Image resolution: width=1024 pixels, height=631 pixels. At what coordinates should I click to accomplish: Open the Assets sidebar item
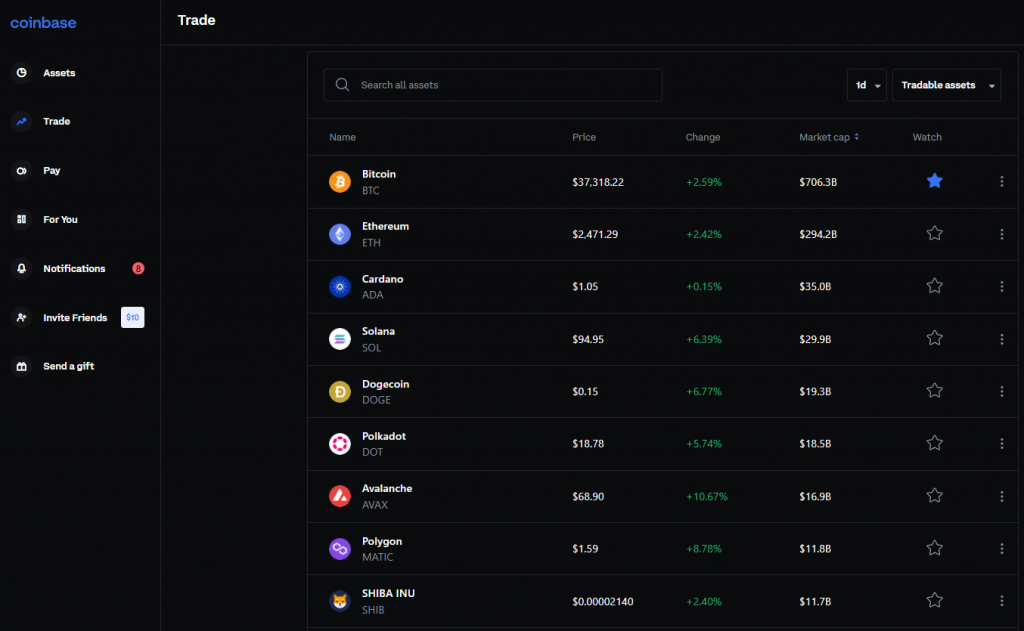coord(59,73)
